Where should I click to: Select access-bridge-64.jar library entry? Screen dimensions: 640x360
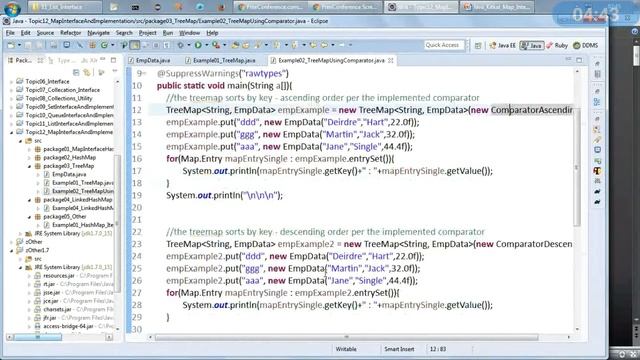pyautogui.click(x=68, y=326)
